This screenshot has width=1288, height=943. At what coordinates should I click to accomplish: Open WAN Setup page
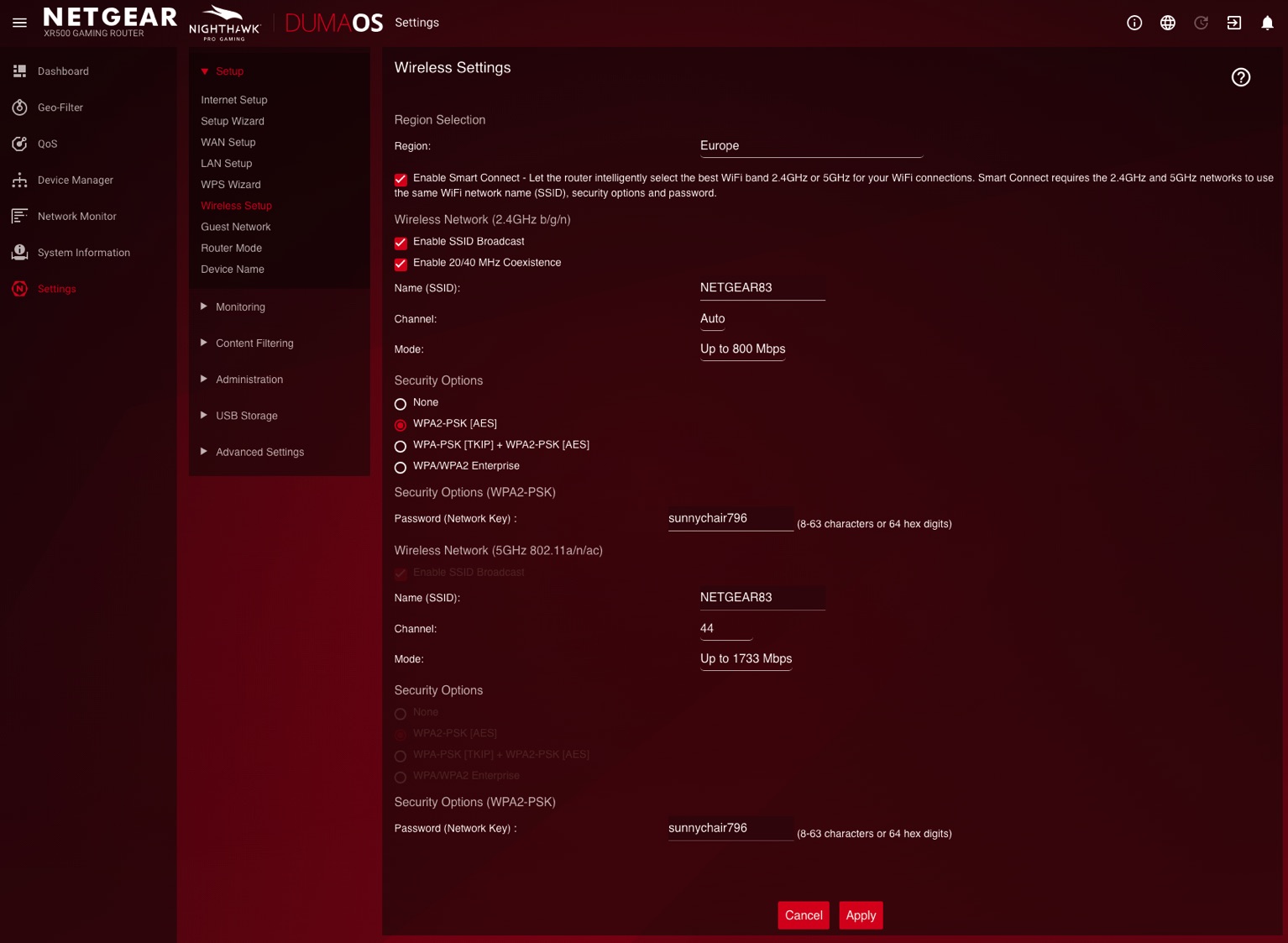(228, 142)
